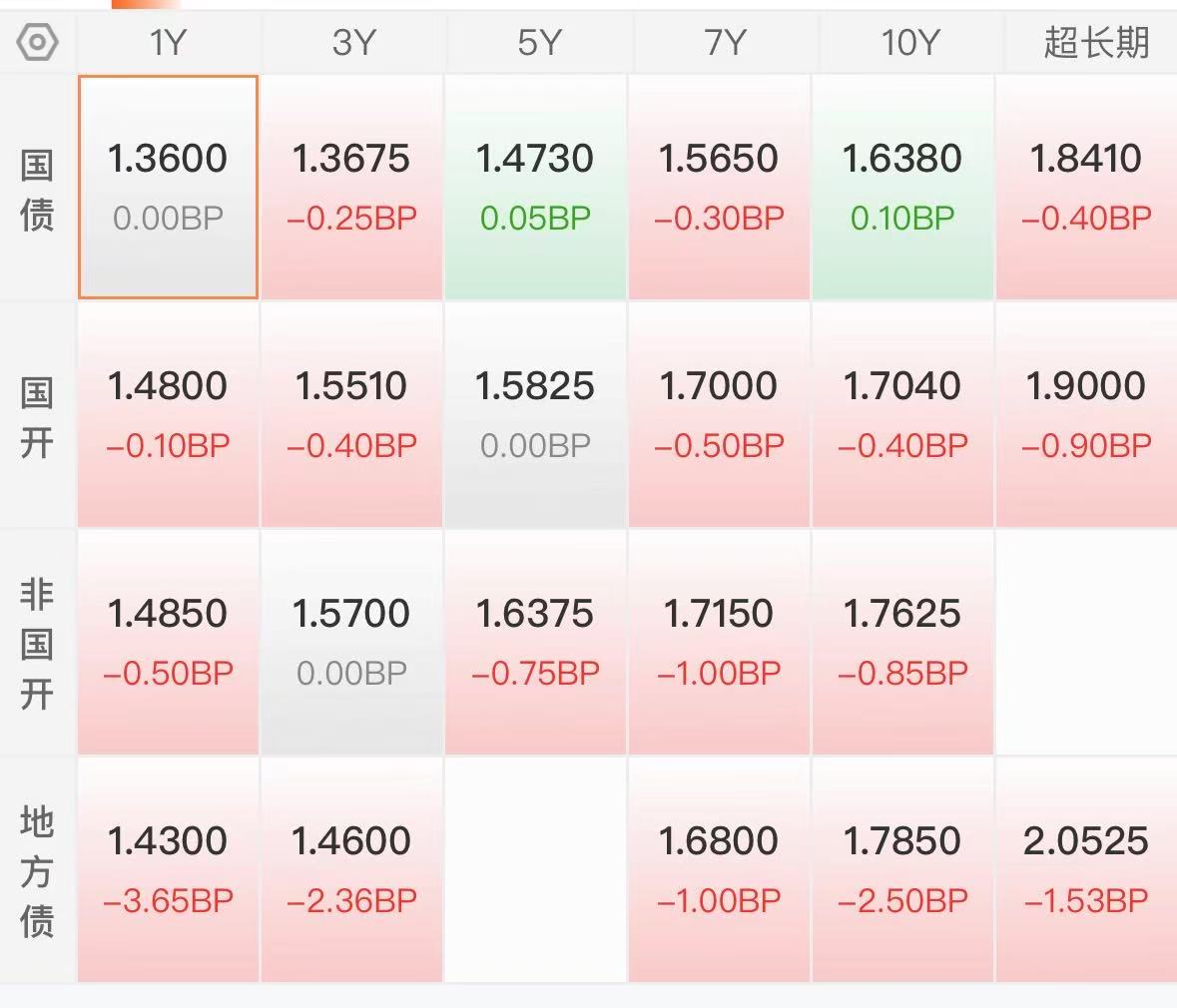Open the 地方债 1Y cell 1.4300
The width and height of the screenshot is (1177, 1008).
point(168,870)
